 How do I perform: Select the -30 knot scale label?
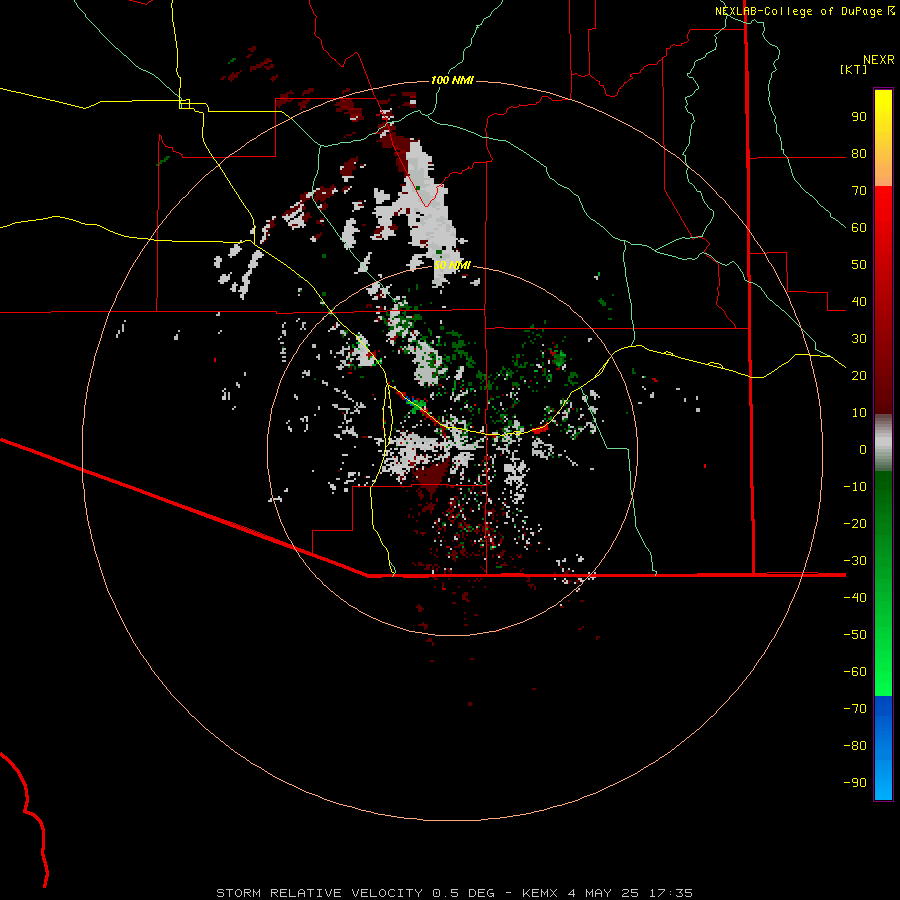click(x=855, y=561)
